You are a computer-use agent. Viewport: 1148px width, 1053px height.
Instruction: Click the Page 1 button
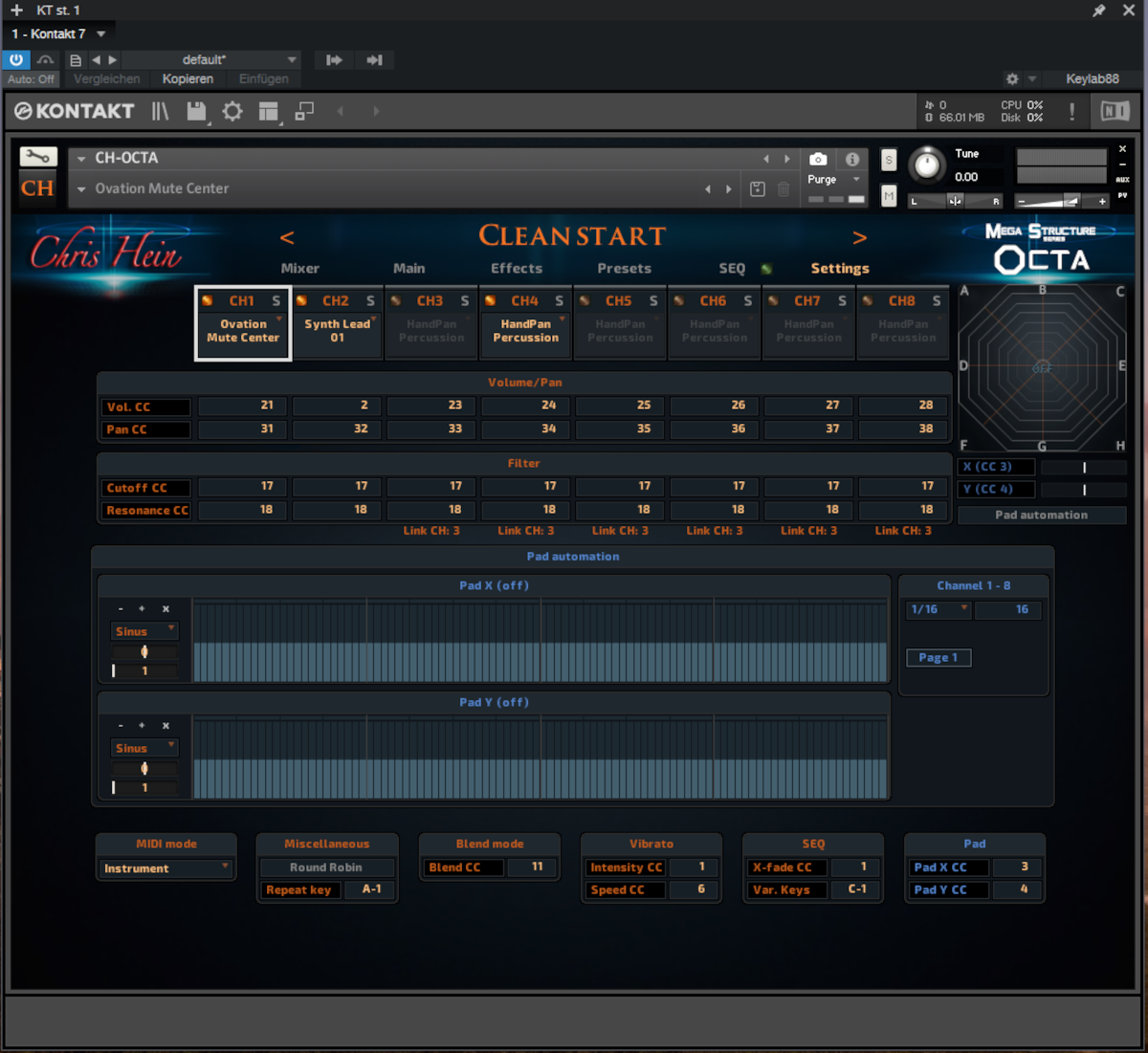pyautogui.click(x=938, y=657)
